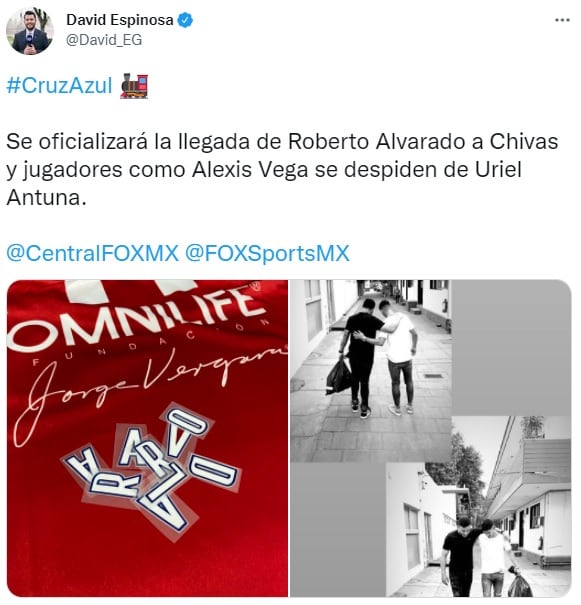The height and width of the screenshot is (605, 581).
Task: Click the train emoji after #CruzAzul
Action: coord(134,86)
